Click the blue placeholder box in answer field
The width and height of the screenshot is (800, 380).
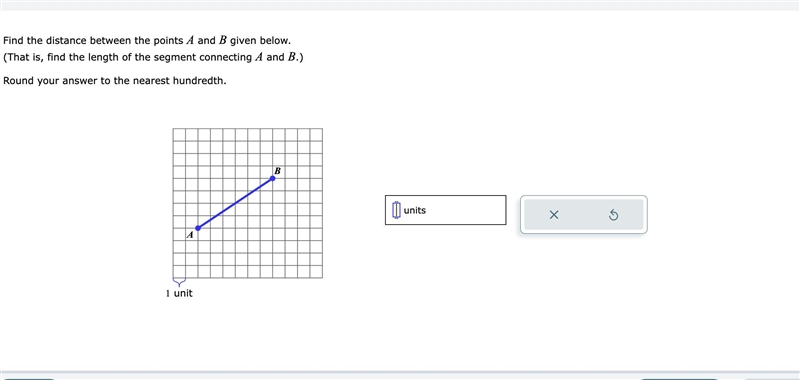click(396, 210)
